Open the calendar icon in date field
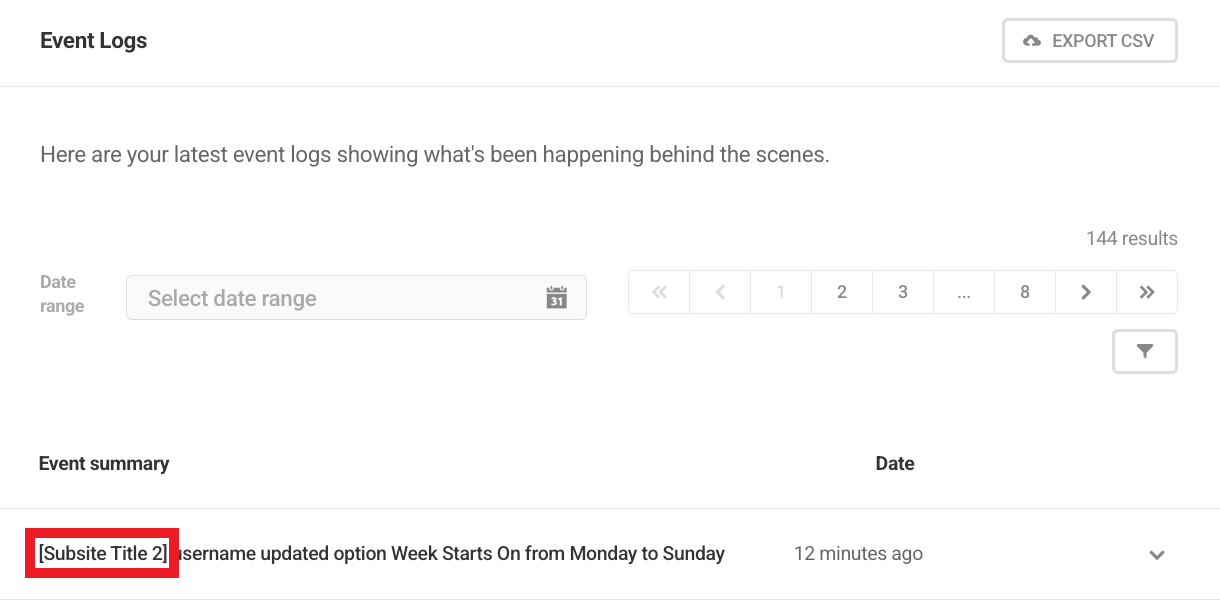 coord(557,298)
